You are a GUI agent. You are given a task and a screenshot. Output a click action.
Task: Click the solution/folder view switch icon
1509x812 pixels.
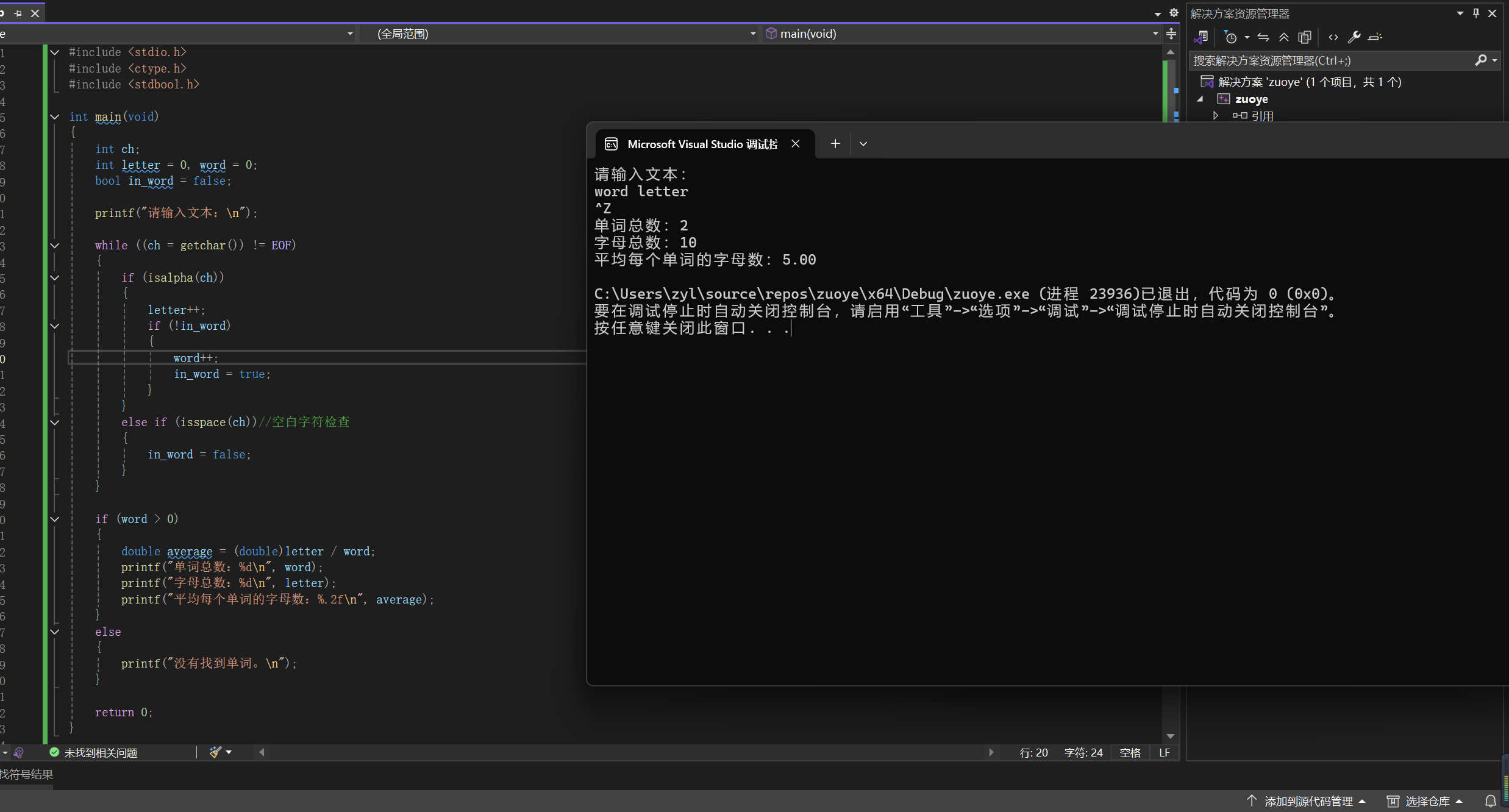pos(1201,37)
